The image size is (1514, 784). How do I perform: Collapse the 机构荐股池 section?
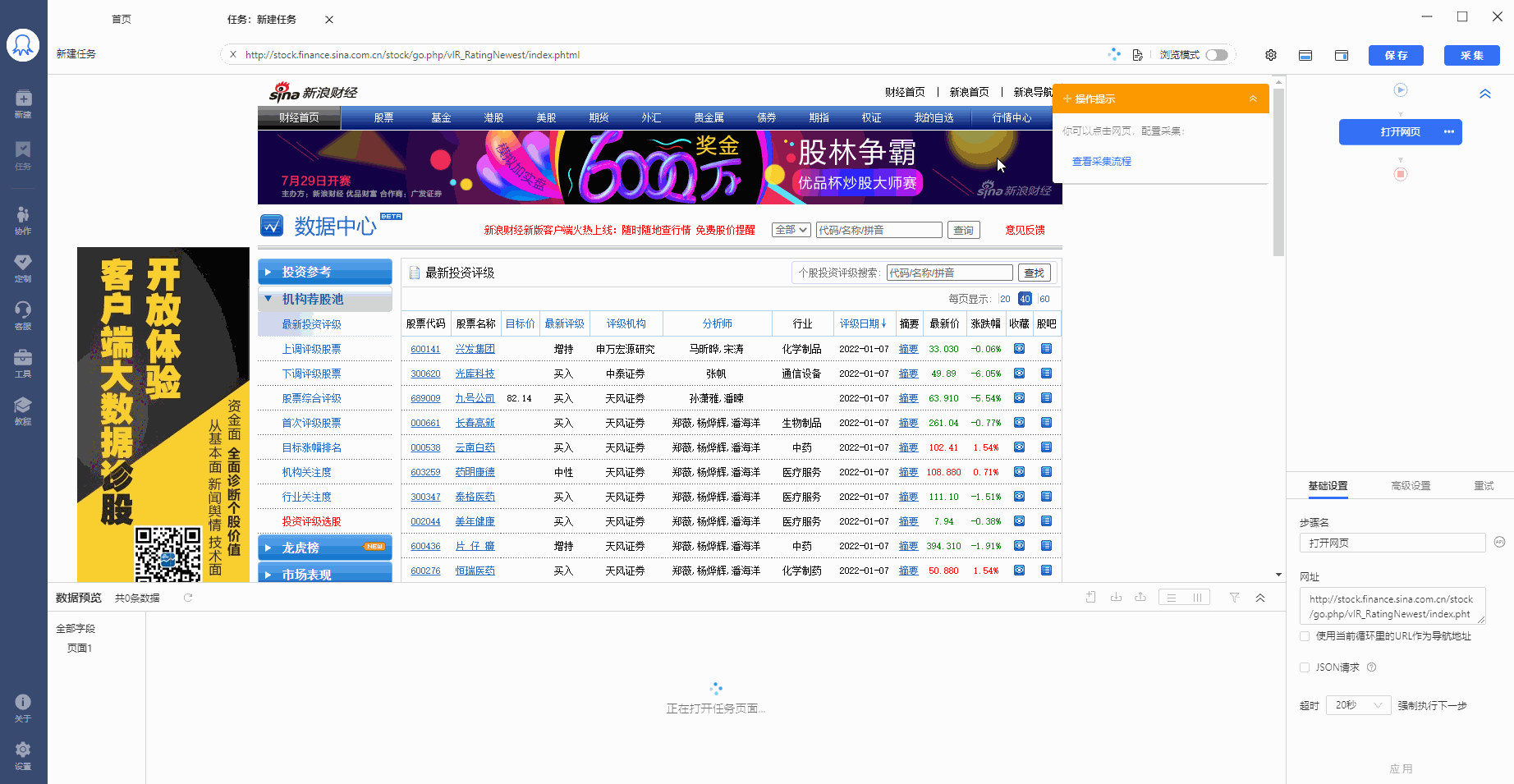click(325, 300)
